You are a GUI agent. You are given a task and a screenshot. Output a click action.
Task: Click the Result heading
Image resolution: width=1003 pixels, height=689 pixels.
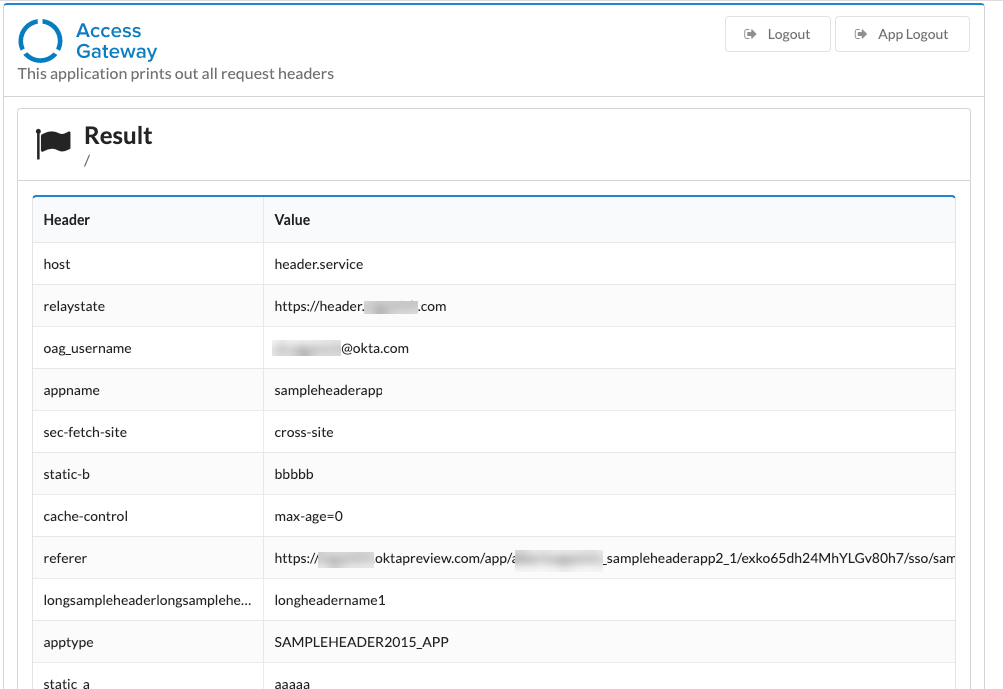[x=118, y=136]
